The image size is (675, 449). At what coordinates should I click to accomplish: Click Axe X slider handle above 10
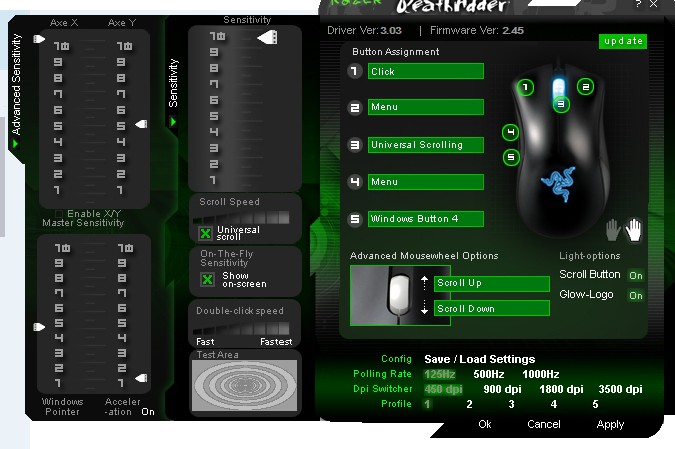[x=39, y=39]
